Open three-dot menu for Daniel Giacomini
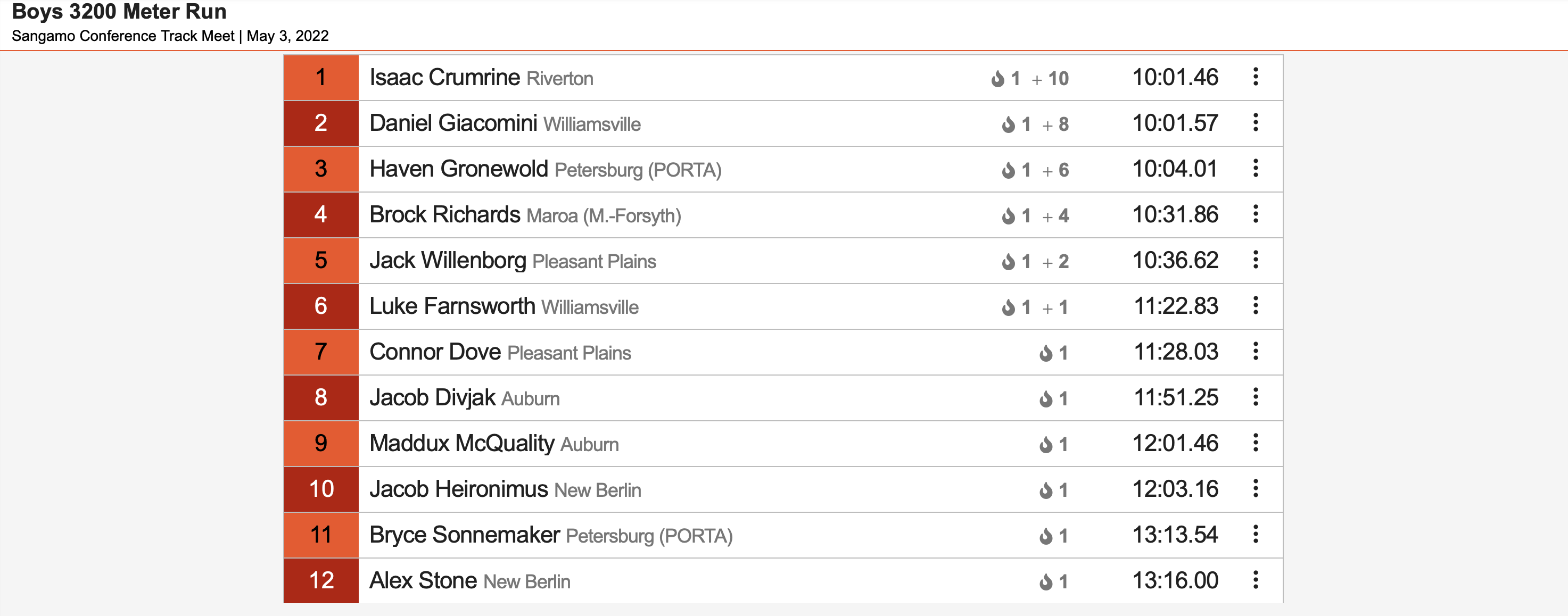The height and width of the screenshot is (616, 1568). [x=1255, y=123]
